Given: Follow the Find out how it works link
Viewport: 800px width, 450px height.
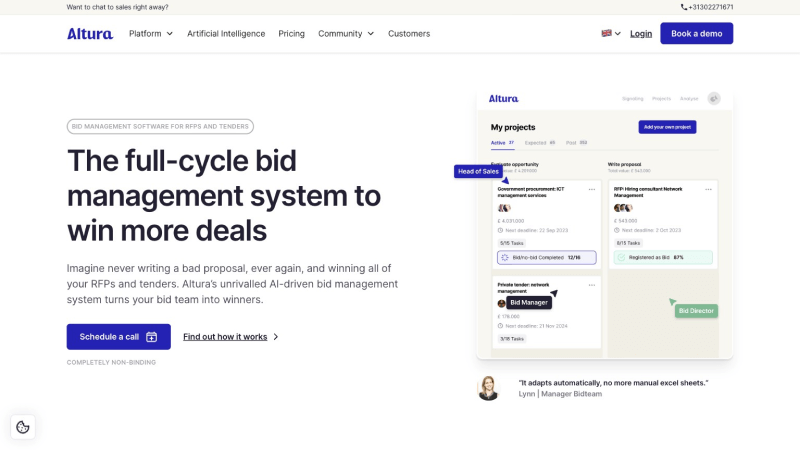Looking at the screenshot, I should point(231,337).
